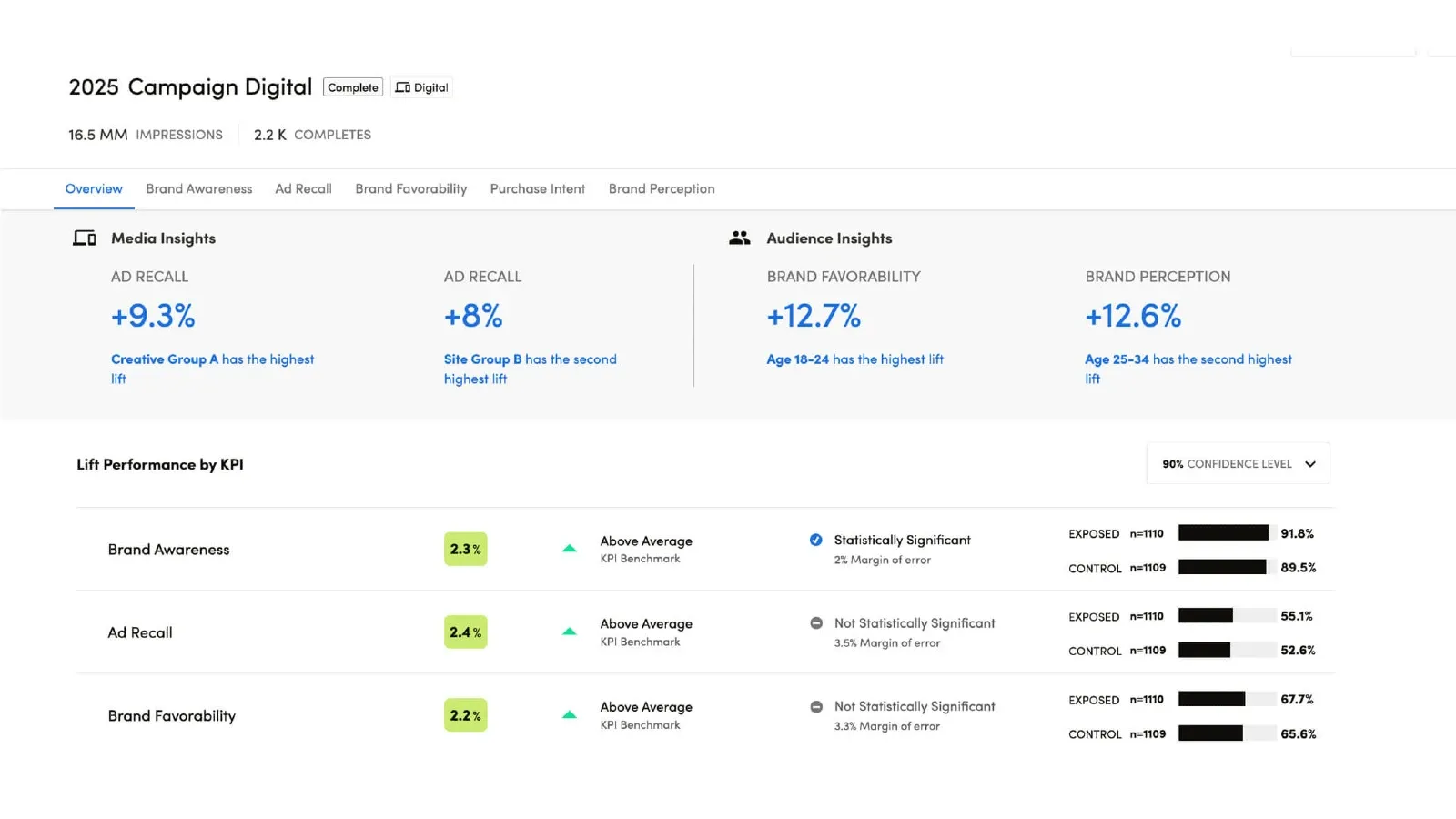
Task: Click the blue Statistically Significant check icon
Action: click(816, 540)
